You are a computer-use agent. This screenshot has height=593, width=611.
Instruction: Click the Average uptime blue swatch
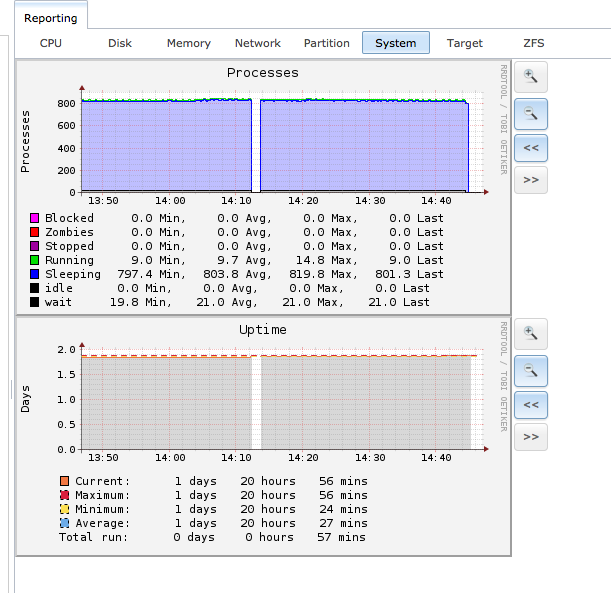(x=64, y=523)
